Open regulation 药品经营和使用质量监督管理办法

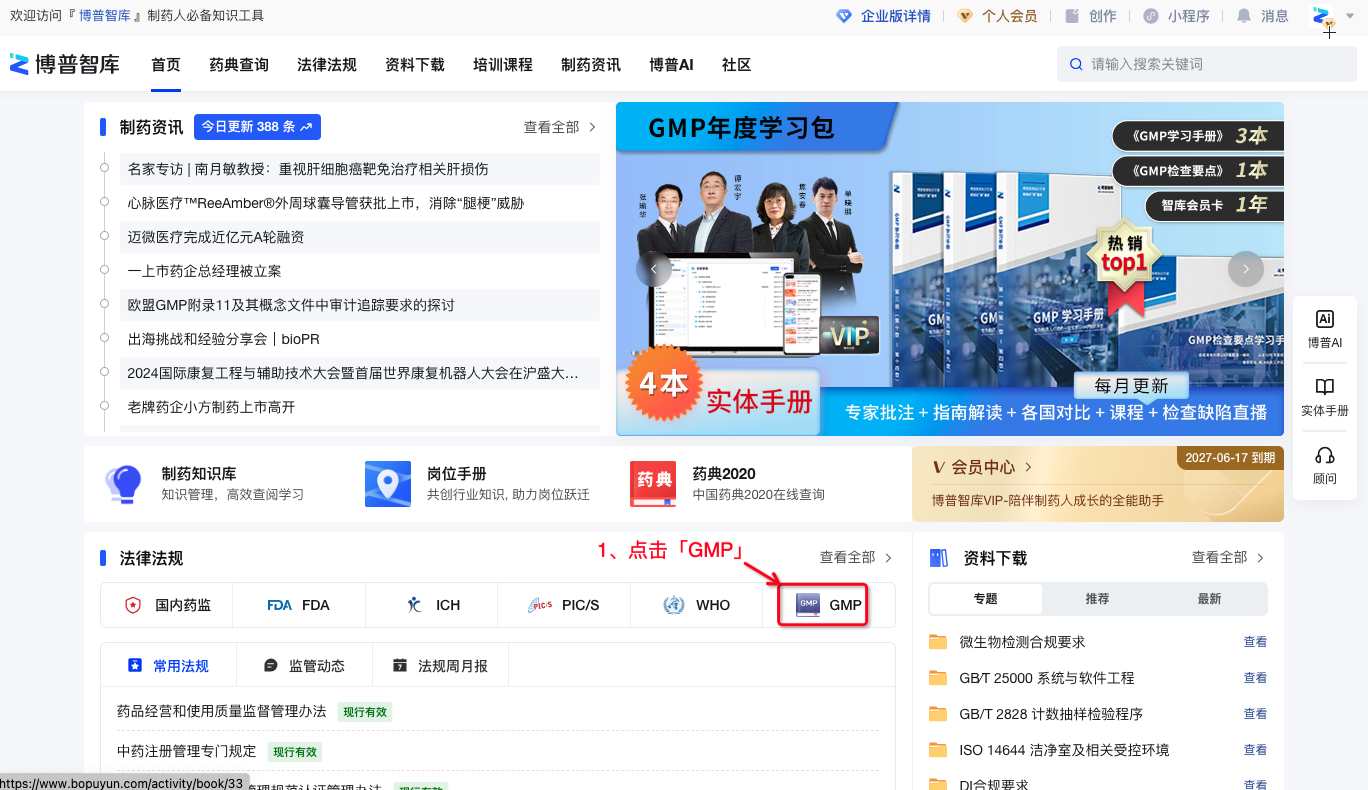coord(222,711)
